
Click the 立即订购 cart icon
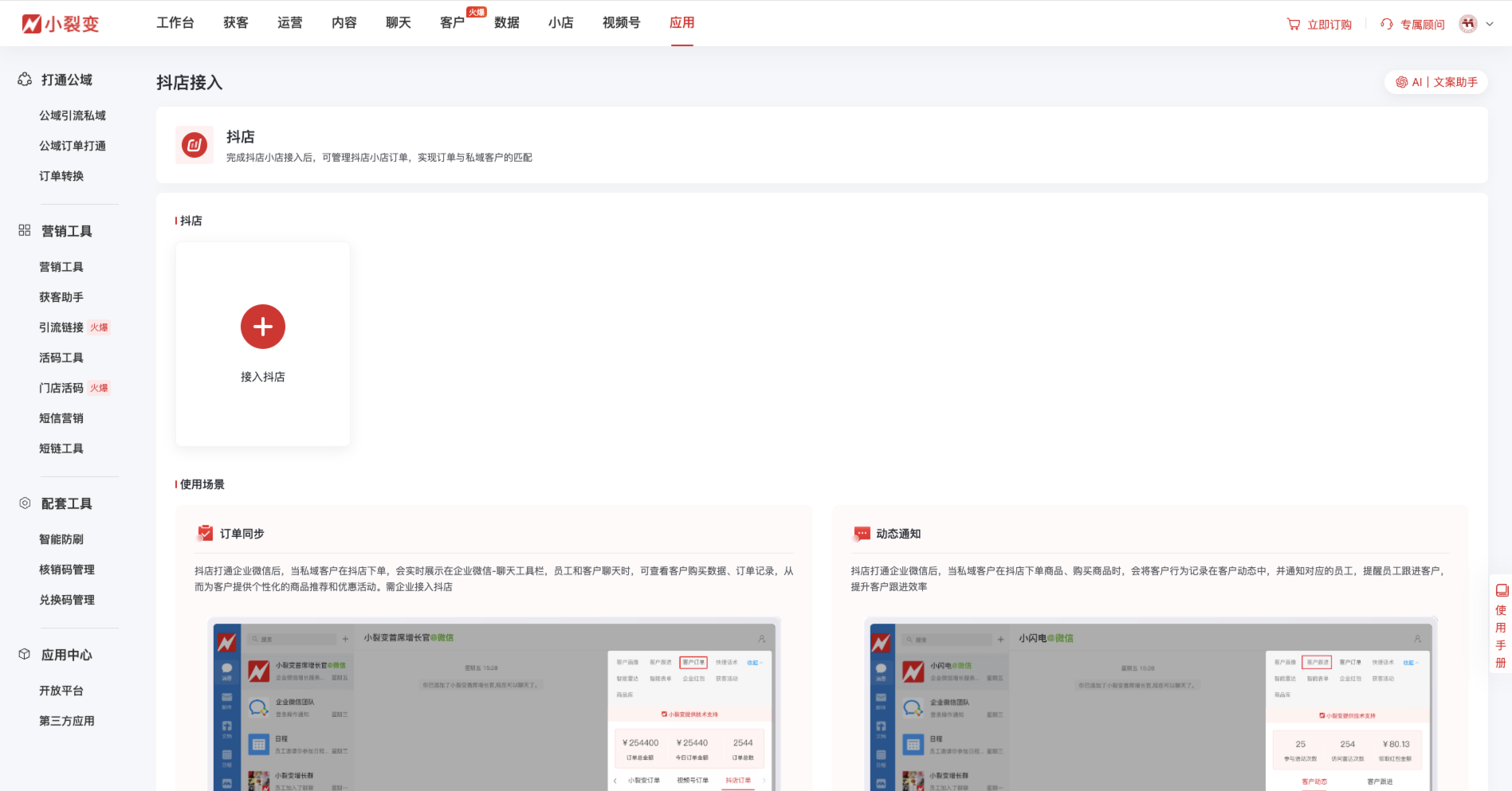(x=1294, y=25)
